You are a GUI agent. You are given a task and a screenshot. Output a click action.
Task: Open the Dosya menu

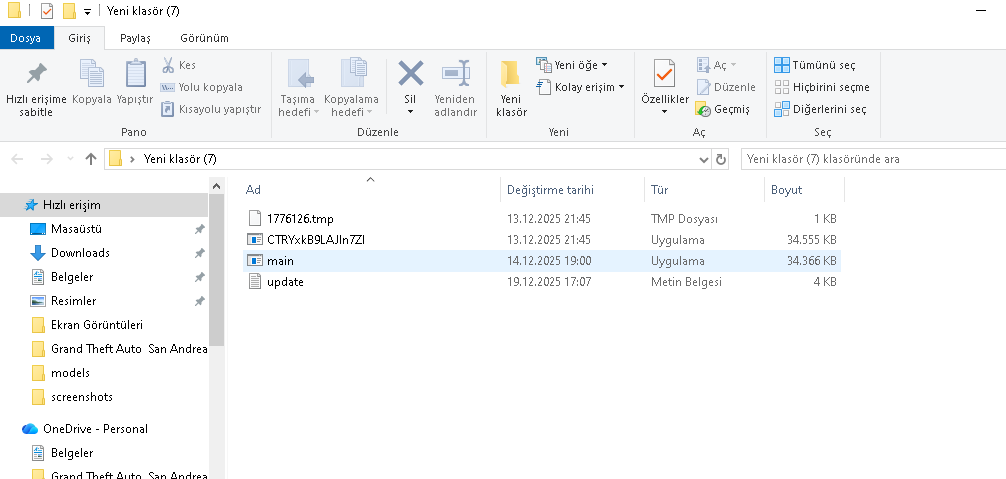click(26, 38)
